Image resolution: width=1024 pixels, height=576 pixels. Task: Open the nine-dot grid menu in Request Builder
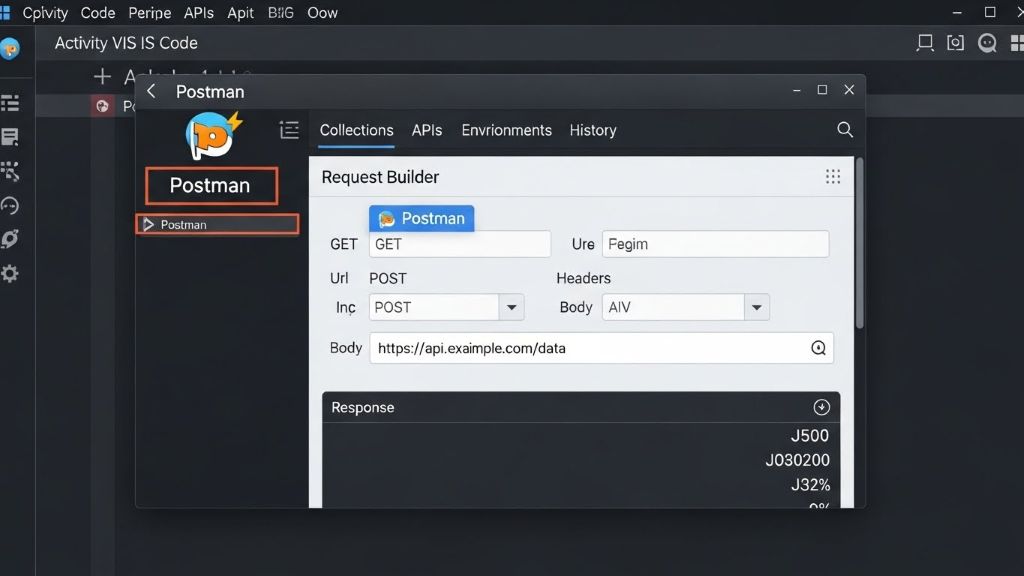point(833,177)
